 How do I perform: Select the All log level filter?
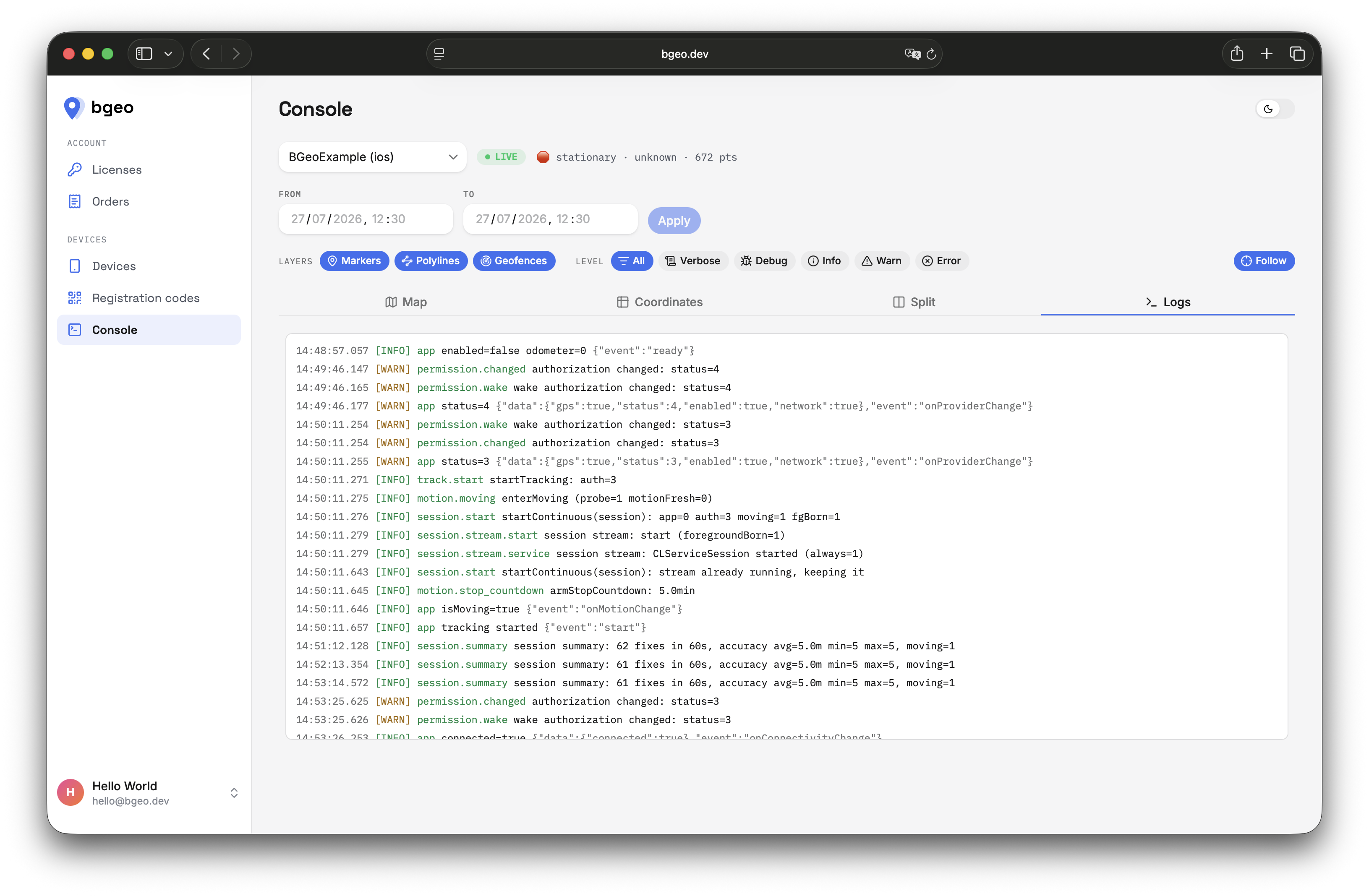632,260
